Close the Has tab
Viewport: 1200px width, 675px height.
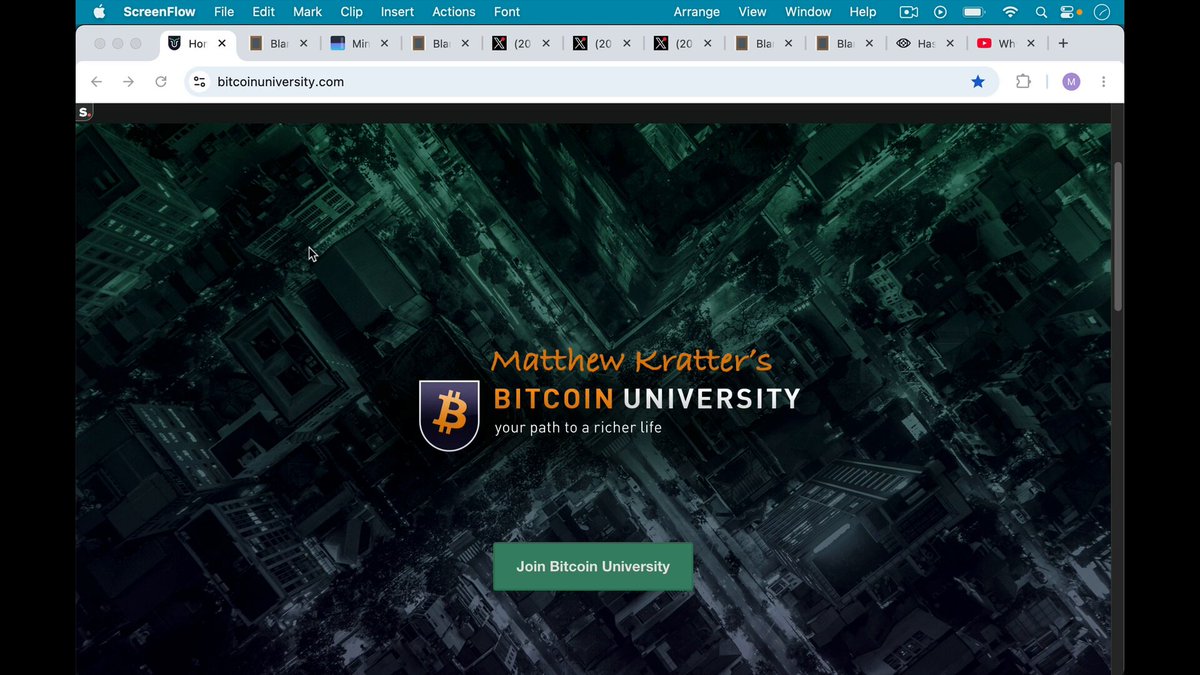pyautogui.click(x=950, y=44)
